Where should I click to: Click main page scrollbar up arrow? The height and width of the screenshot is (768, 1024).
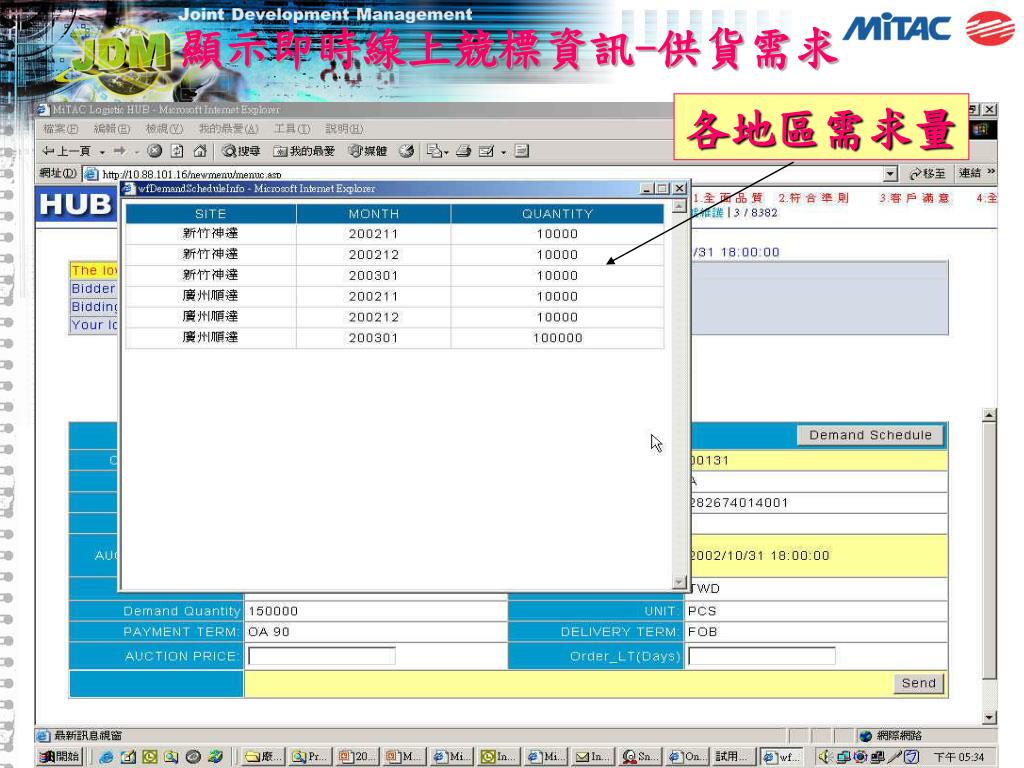pos(989,415)
